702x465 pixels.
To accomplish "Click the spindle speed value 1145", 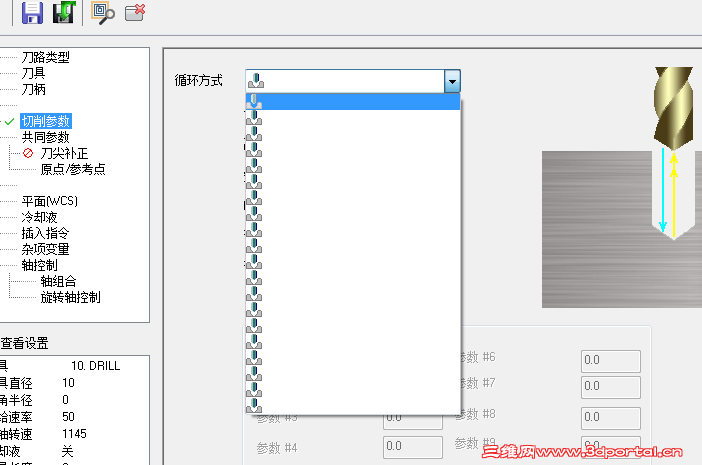I will pyautogui.click(x=74, y=434).
